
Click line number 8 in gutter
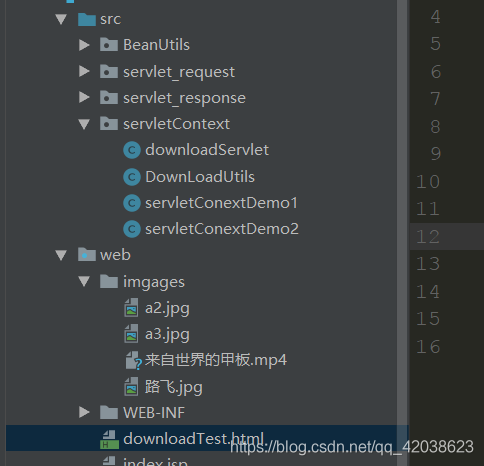[x=435, y=127]
